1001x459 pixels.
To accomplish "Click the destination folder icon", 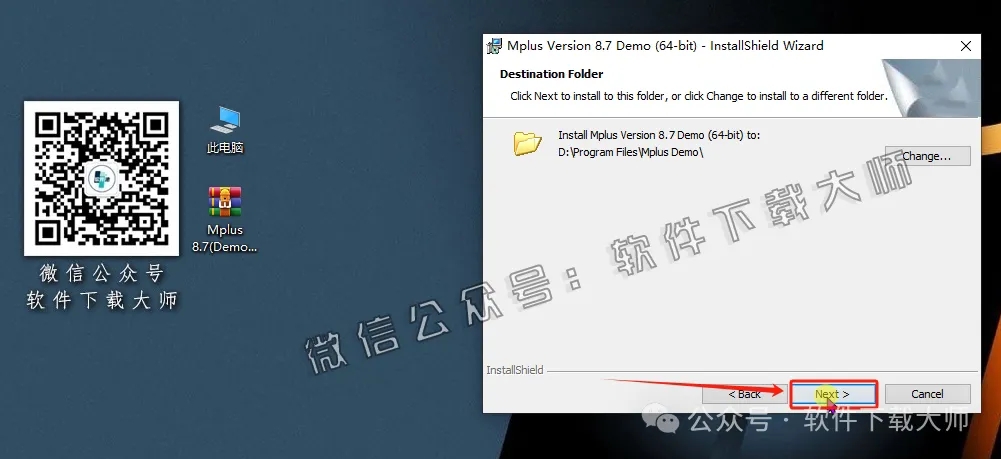I will coord(527,144).
